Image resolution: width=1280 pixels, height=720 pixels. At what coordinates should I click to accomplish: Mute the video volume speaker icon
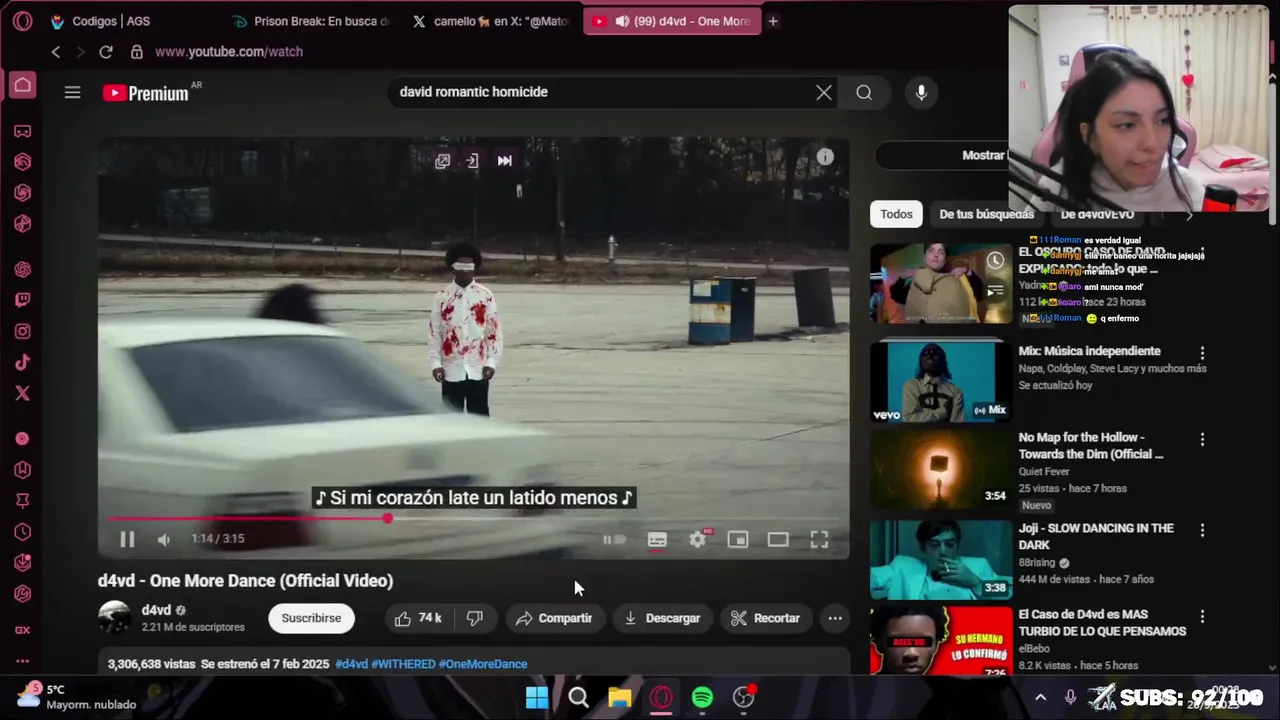(x=163, y=539)
